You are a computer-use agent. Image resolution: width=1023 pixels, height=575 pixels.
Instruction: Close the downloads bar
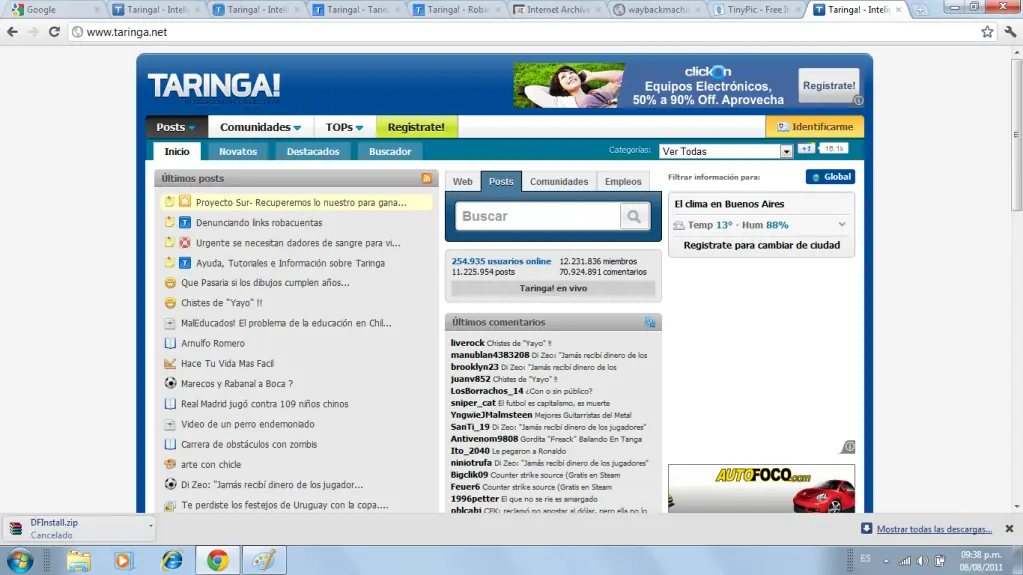coord(1009,529)
